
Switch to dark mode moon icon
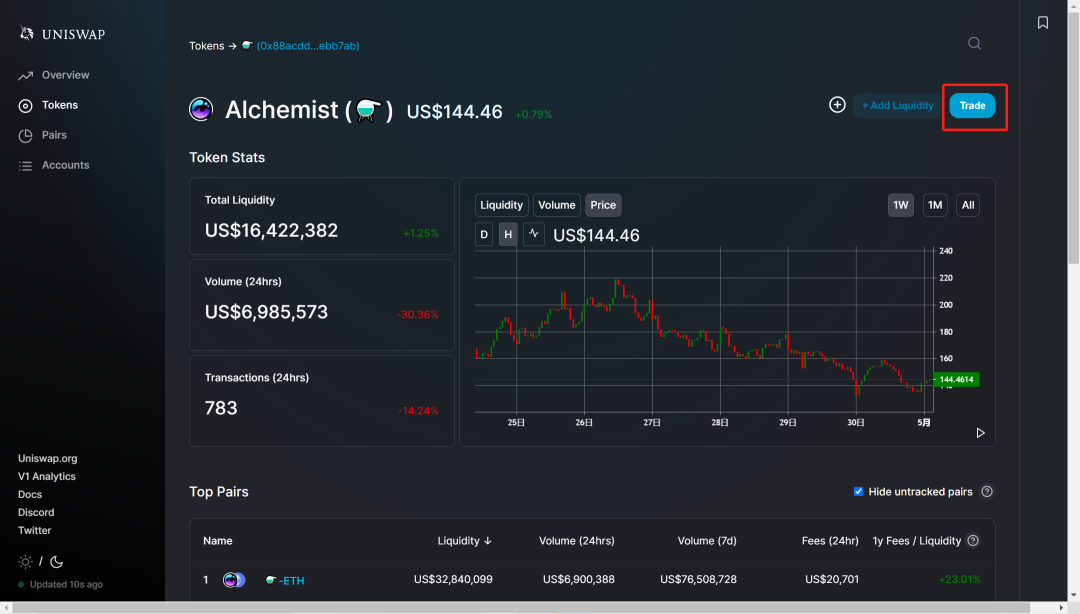56,562
